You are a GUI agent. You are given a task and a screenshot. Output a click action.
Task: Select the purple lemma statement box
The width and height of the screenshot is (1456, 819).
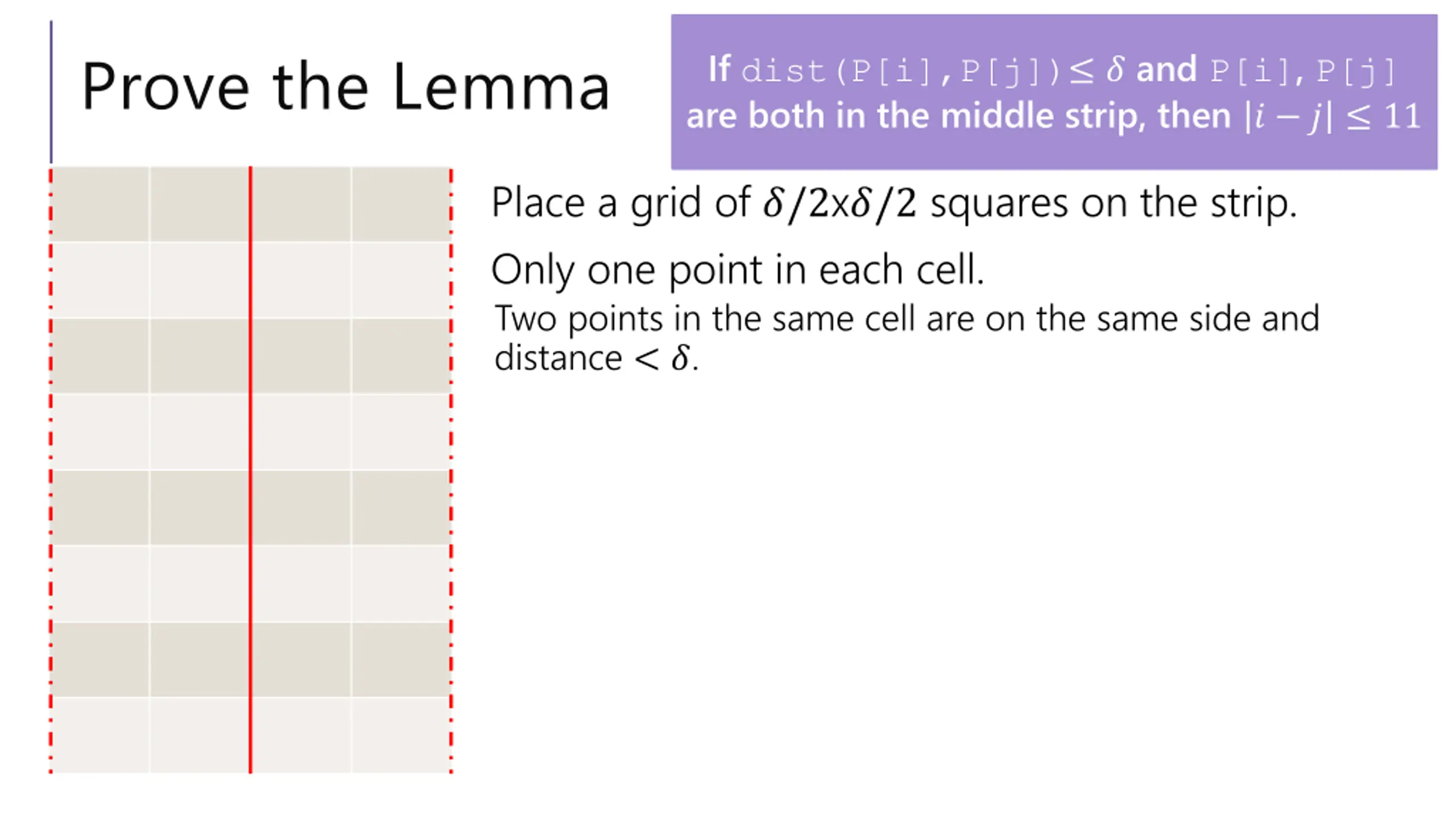tap(1054, 92)
